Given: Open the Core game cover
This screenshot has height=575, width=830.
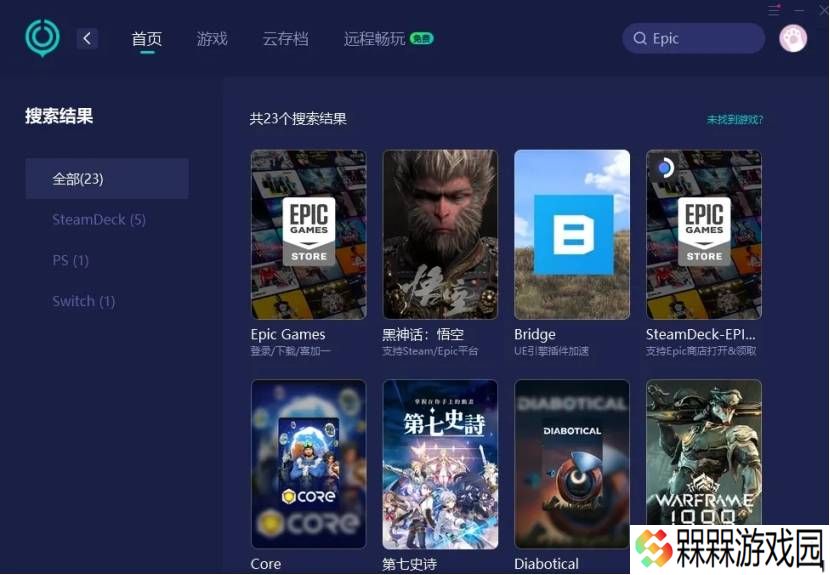Looking at the screenshot, I should [309, 464].
